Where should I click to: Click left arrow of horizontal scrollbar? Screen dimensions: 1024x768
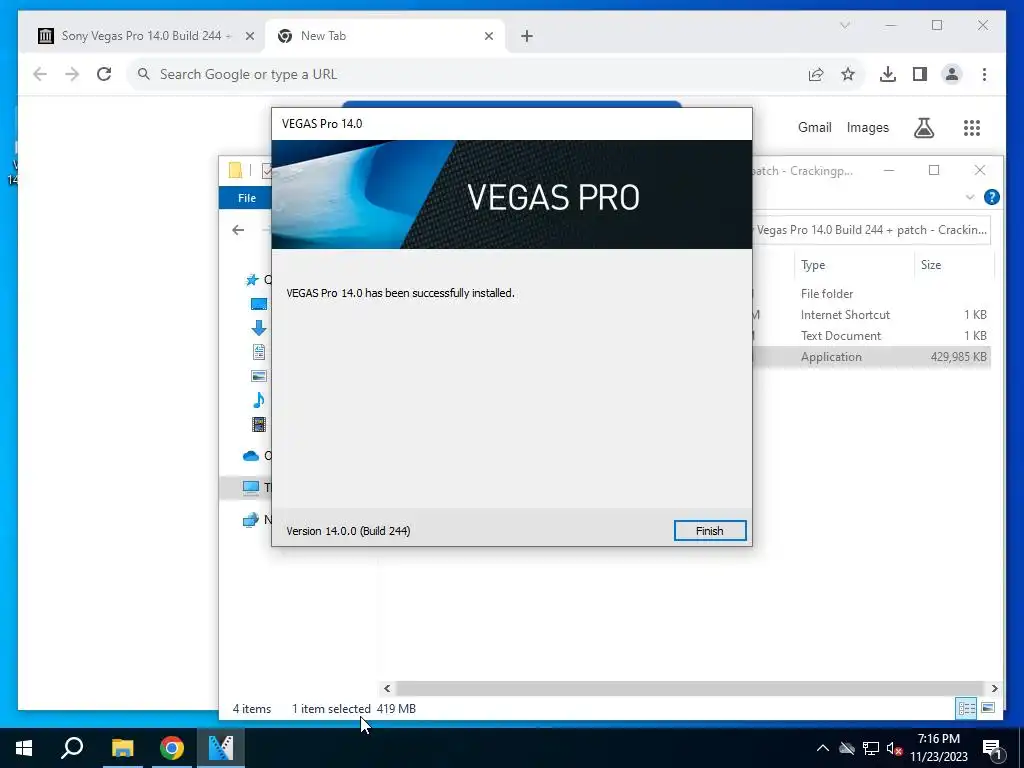coord(387,688)
